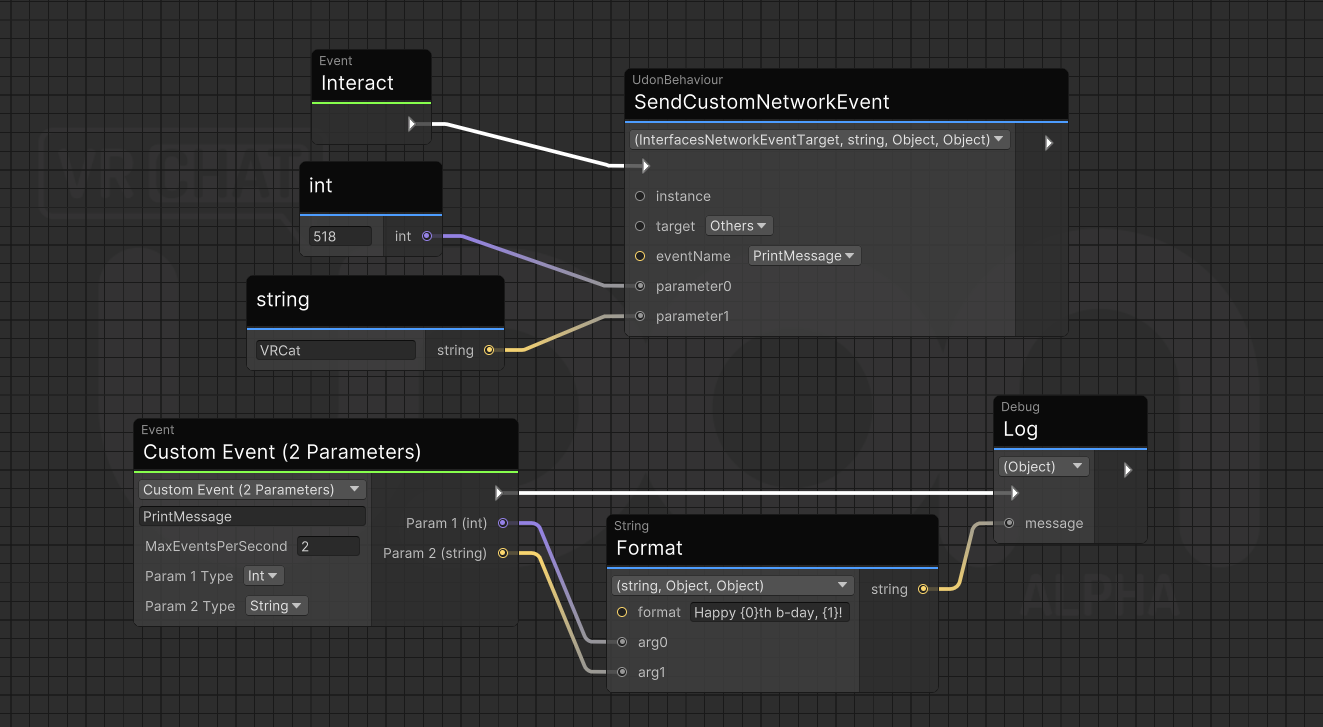This screenshot has height=727, width=1323.
Task: Select the arg1 input port on the Format node
Action: pyautogui.click(x=622, y=672)
